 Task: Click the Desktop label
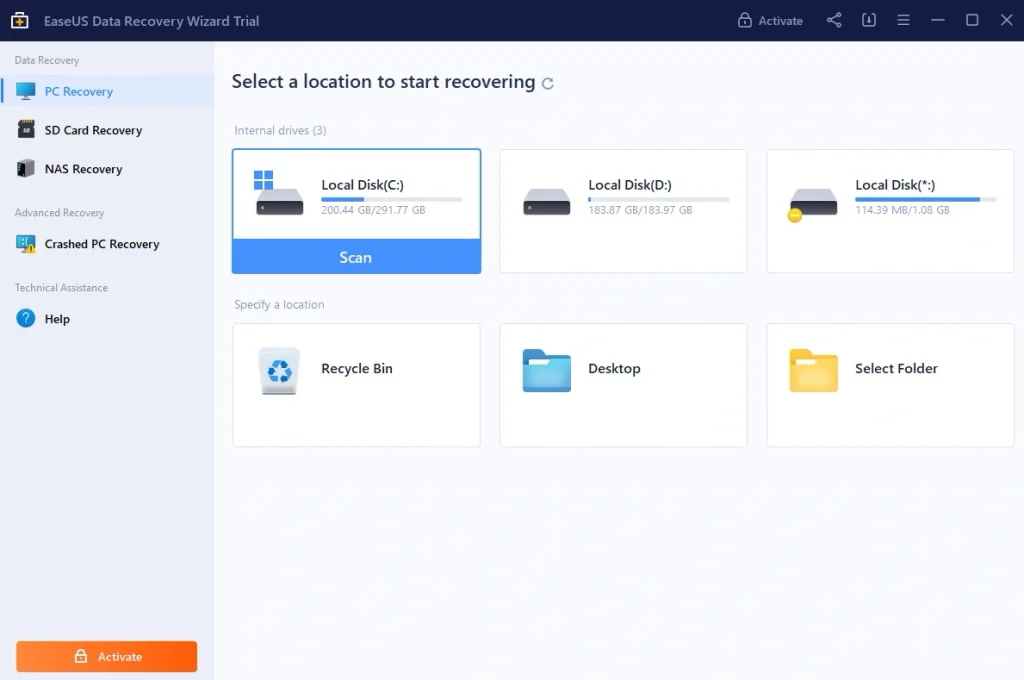614,368
